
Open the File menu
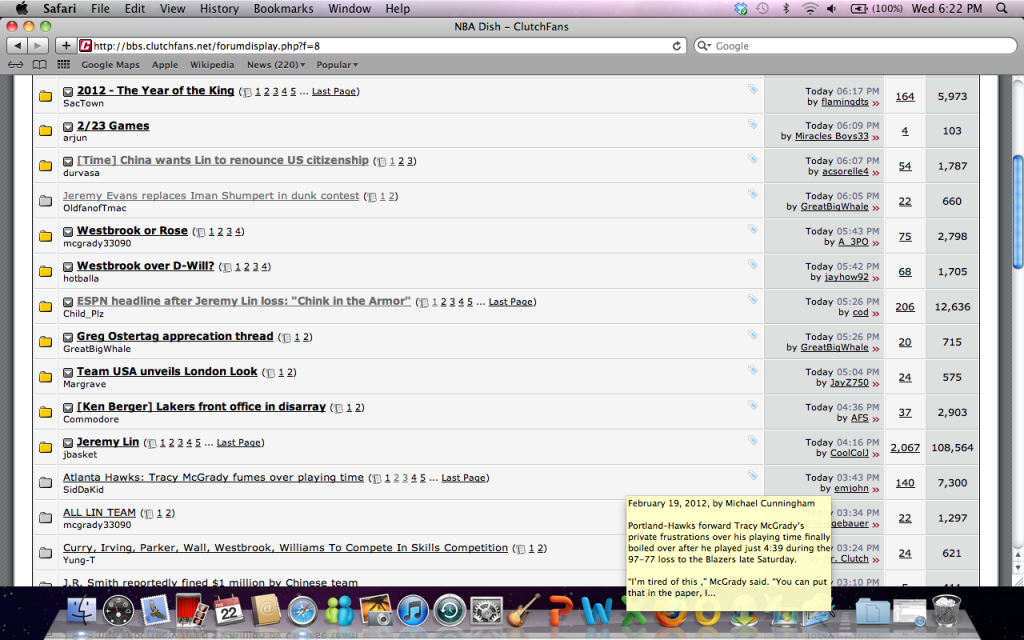tap(100, 8)
